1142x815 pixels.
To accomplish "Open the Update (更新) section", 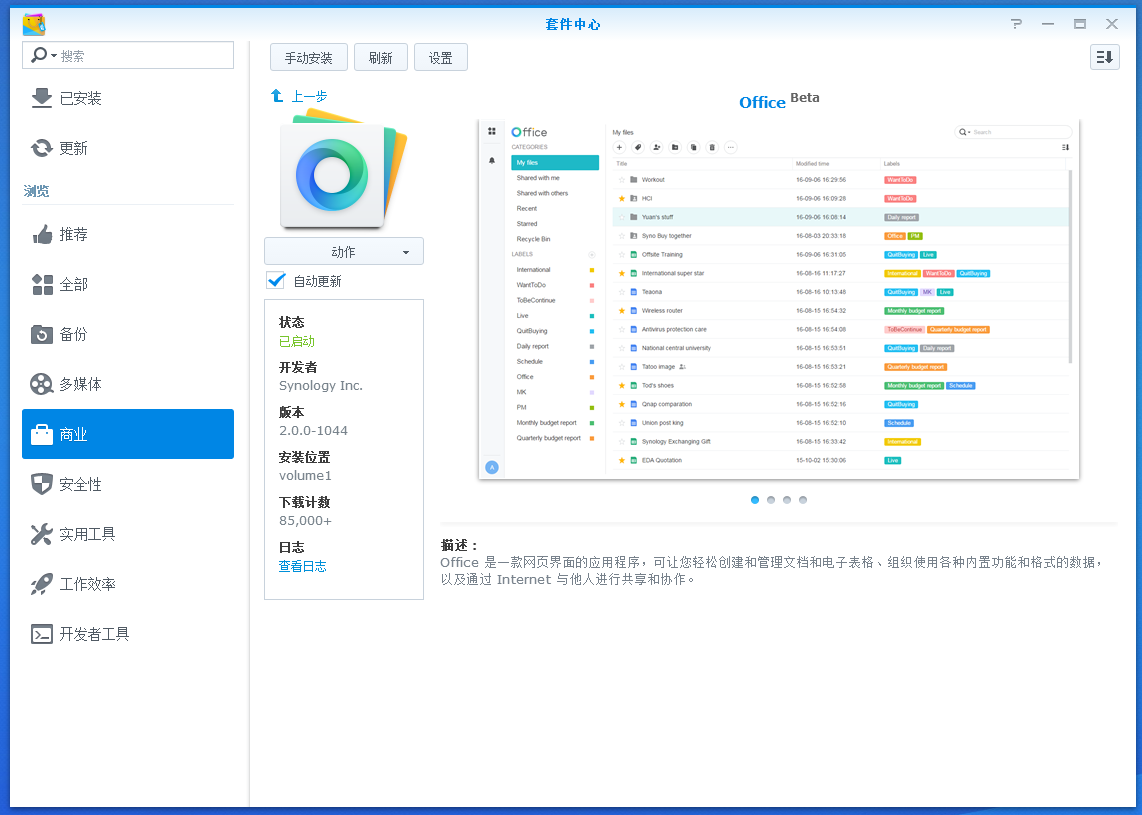I will tap(127, 149).
